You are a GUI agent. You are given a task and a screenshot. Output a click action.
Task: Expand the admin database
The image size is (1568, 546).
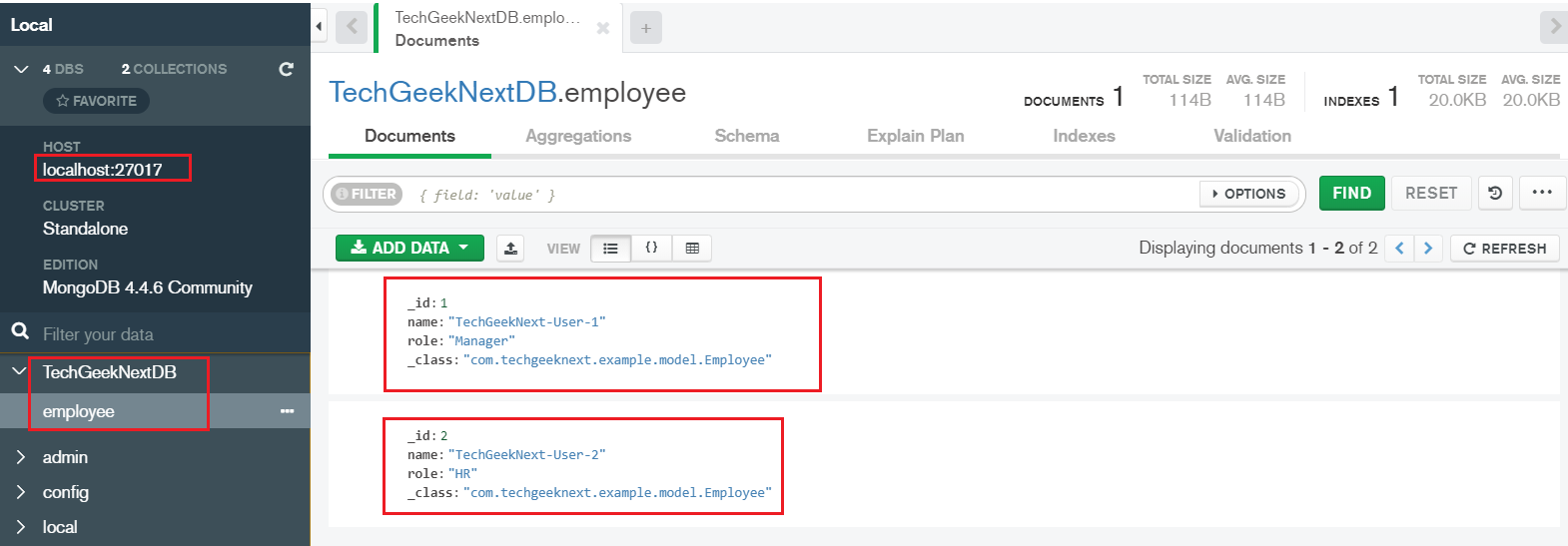pos(20,457)
